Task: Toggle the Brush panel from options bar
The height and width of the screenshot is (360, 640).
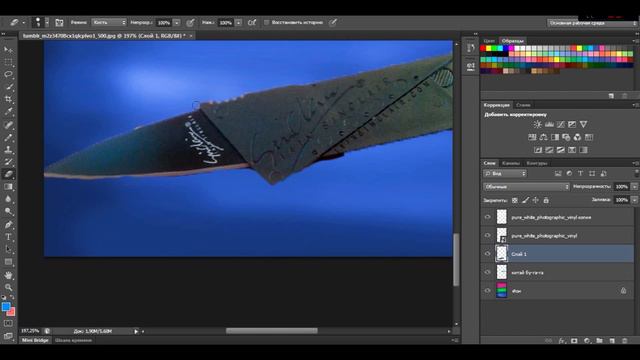Action: pyautogui.click(x=59, y=23)
